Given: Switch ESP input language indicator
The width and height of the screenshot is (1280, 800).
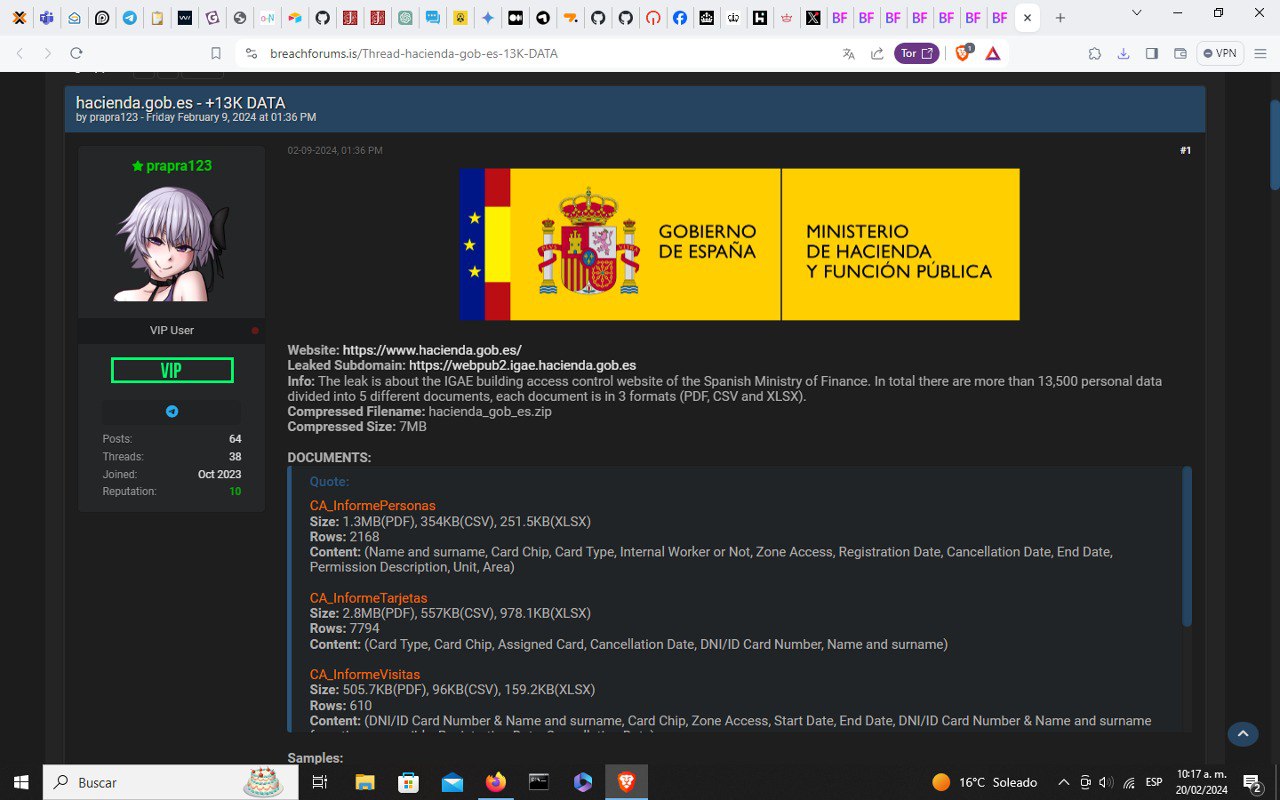Looking at the screenshot, I should [1154, 782].
